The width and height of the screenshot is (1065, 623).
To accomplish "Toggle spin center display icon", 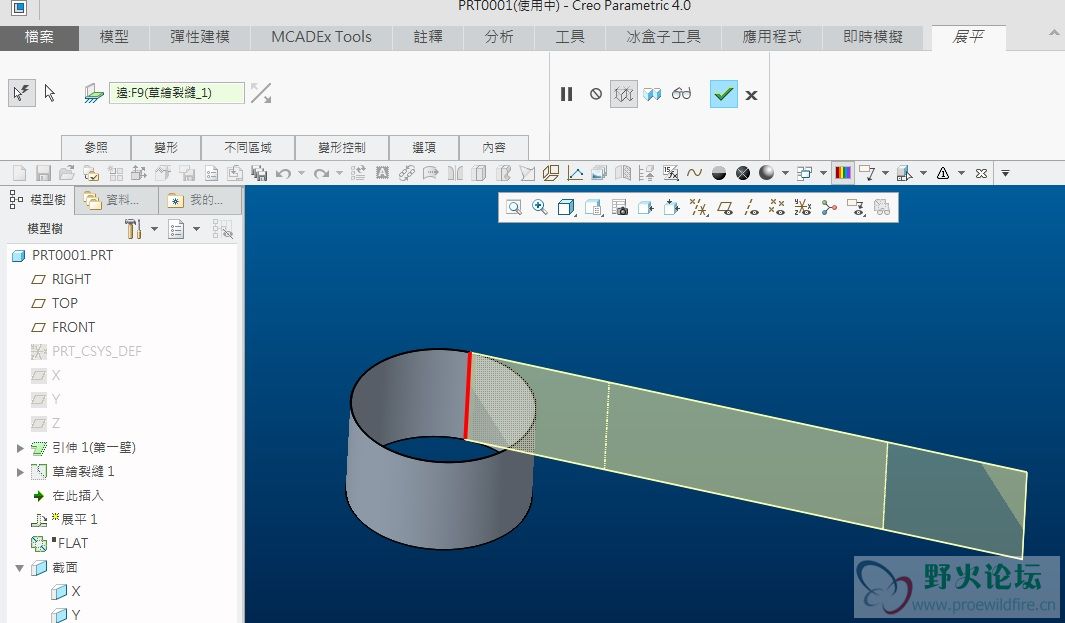I will coord(829,207).
